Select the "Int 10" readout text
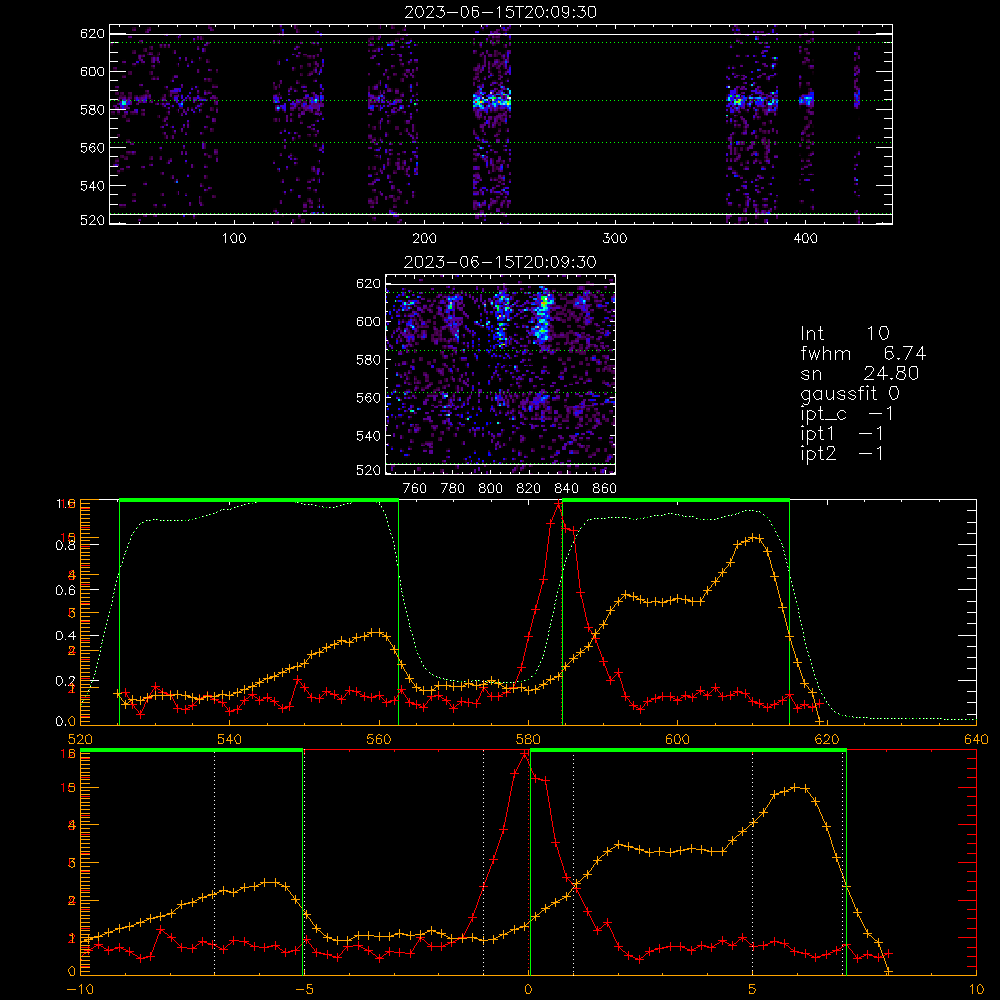The height and width of the screenshot is (1000, 1000). 844,334
